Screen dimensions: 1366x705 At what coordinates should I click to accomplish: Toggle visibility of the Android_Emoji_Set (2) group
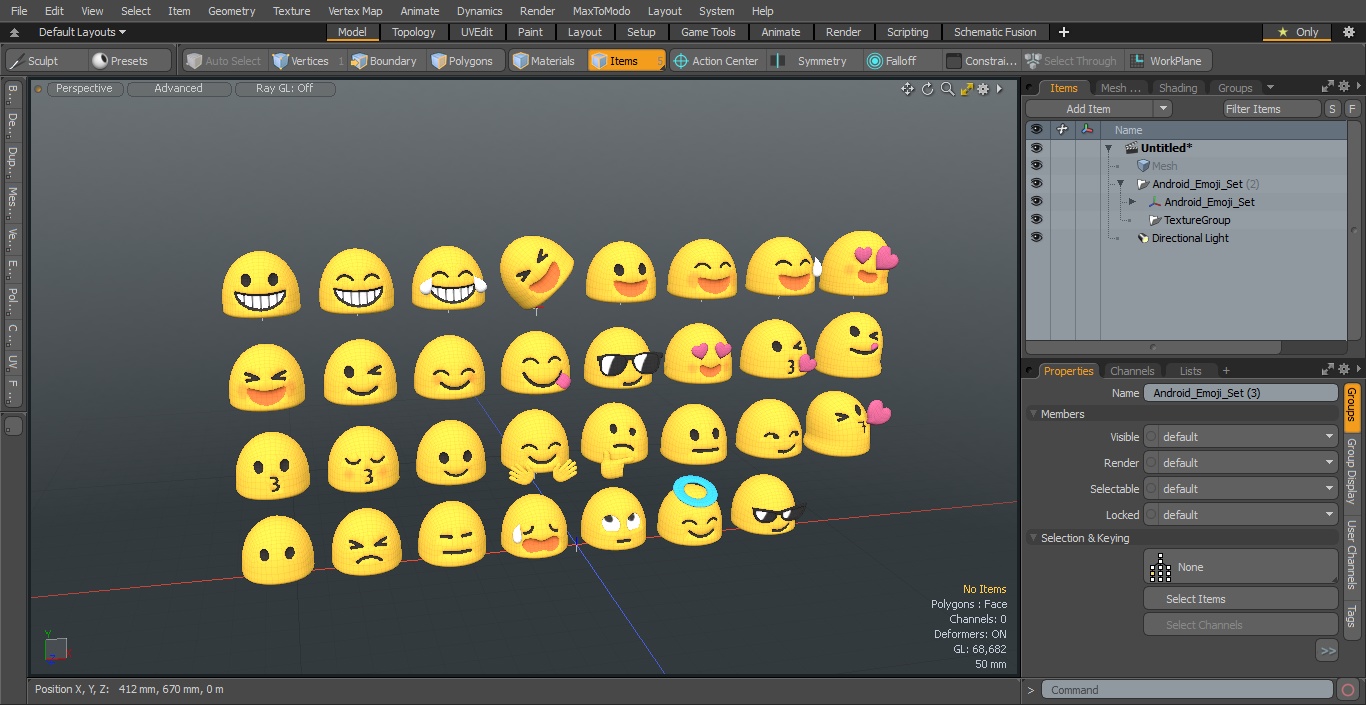[1037, 184]
